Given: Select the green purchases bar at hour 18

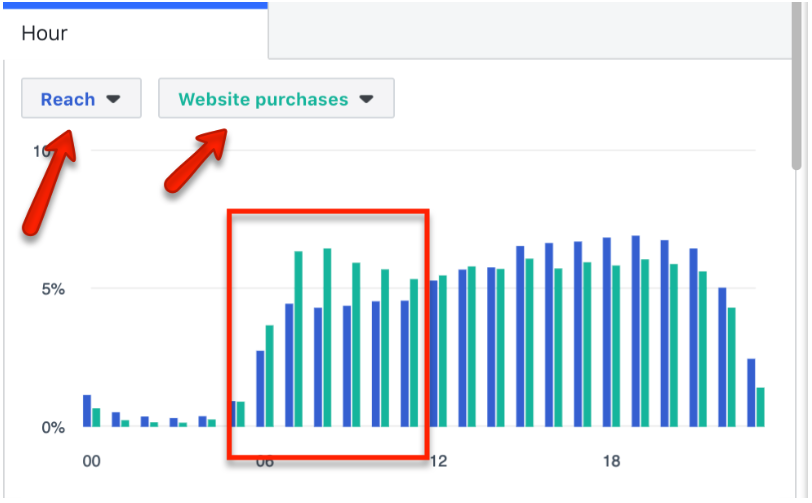Looking at the screenshot, I should pyautogui.click(x=616, y=346).
